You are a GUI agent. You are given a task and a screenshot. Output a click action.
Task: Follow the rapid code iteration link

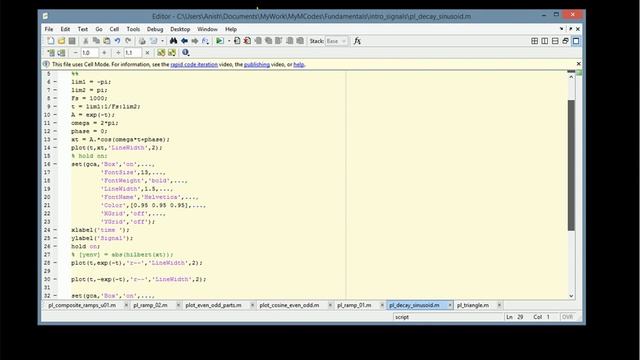tap(194, 64)
